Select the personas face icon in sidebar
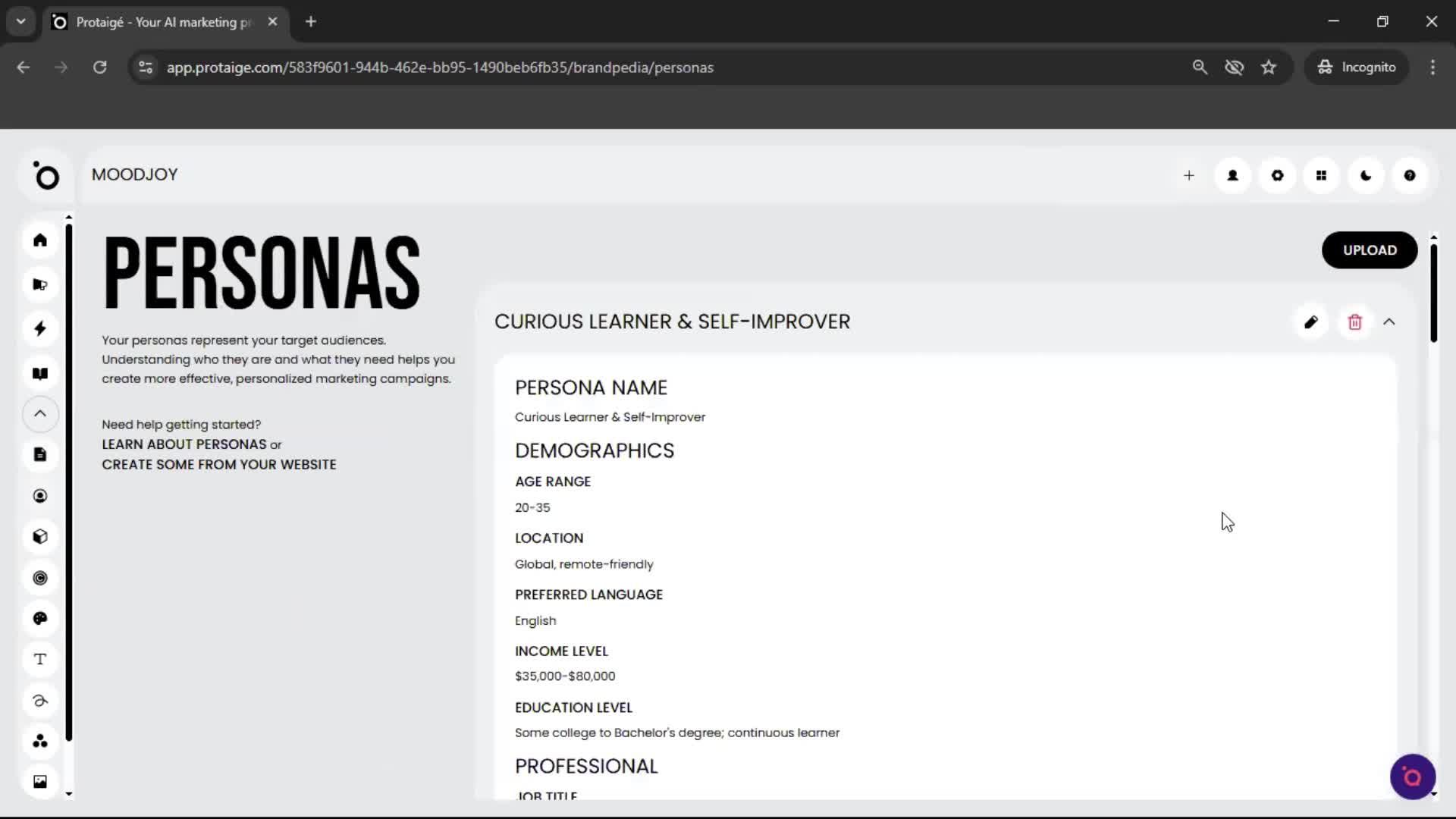The width and height of the screenshot is (1456, 819). [x=39, y=495]
